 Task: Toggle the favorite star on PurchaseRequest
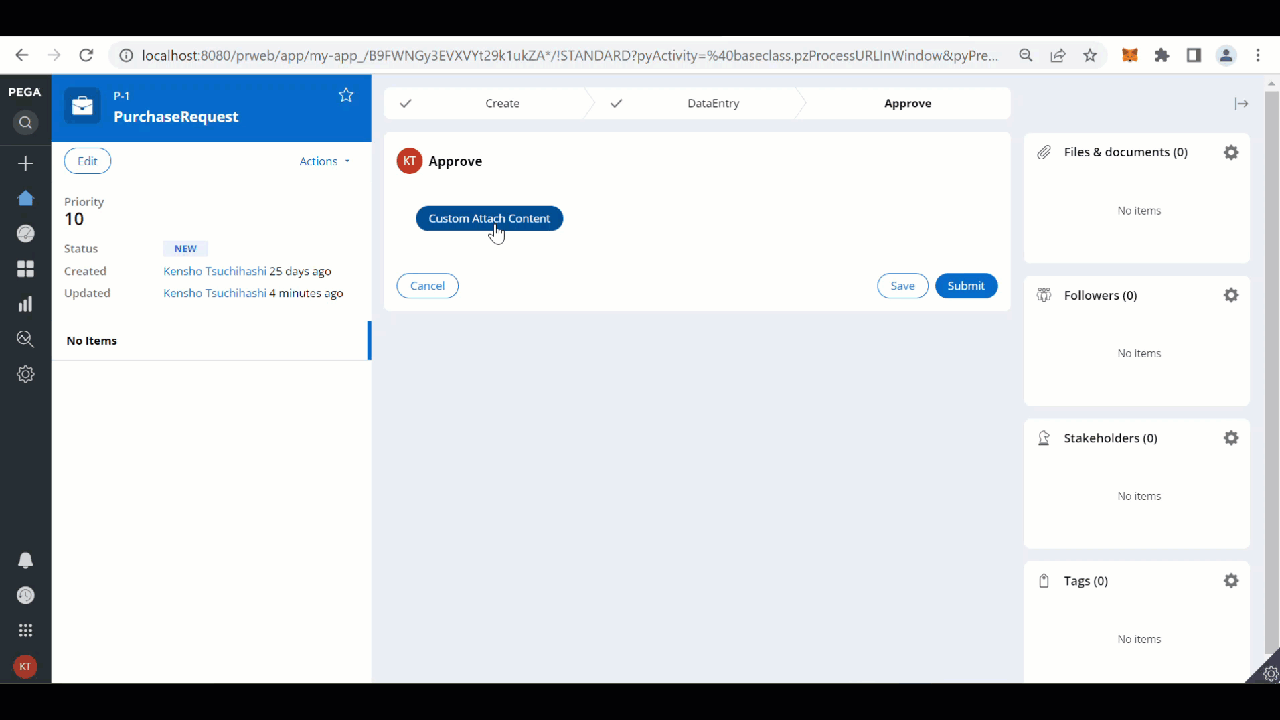click(346, 95)
